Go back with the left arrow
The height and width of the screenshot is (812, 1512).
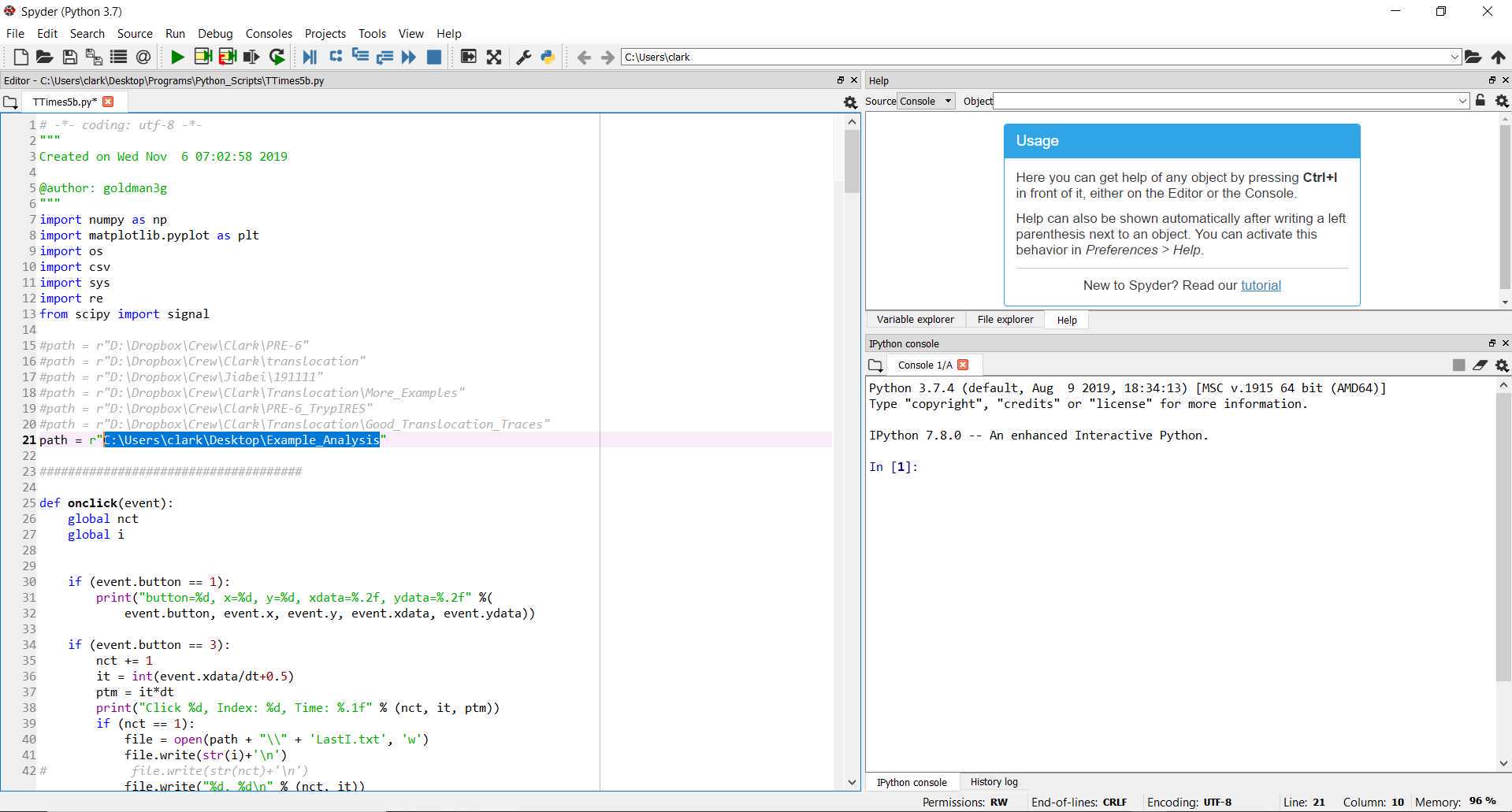(x=584, y=57)
